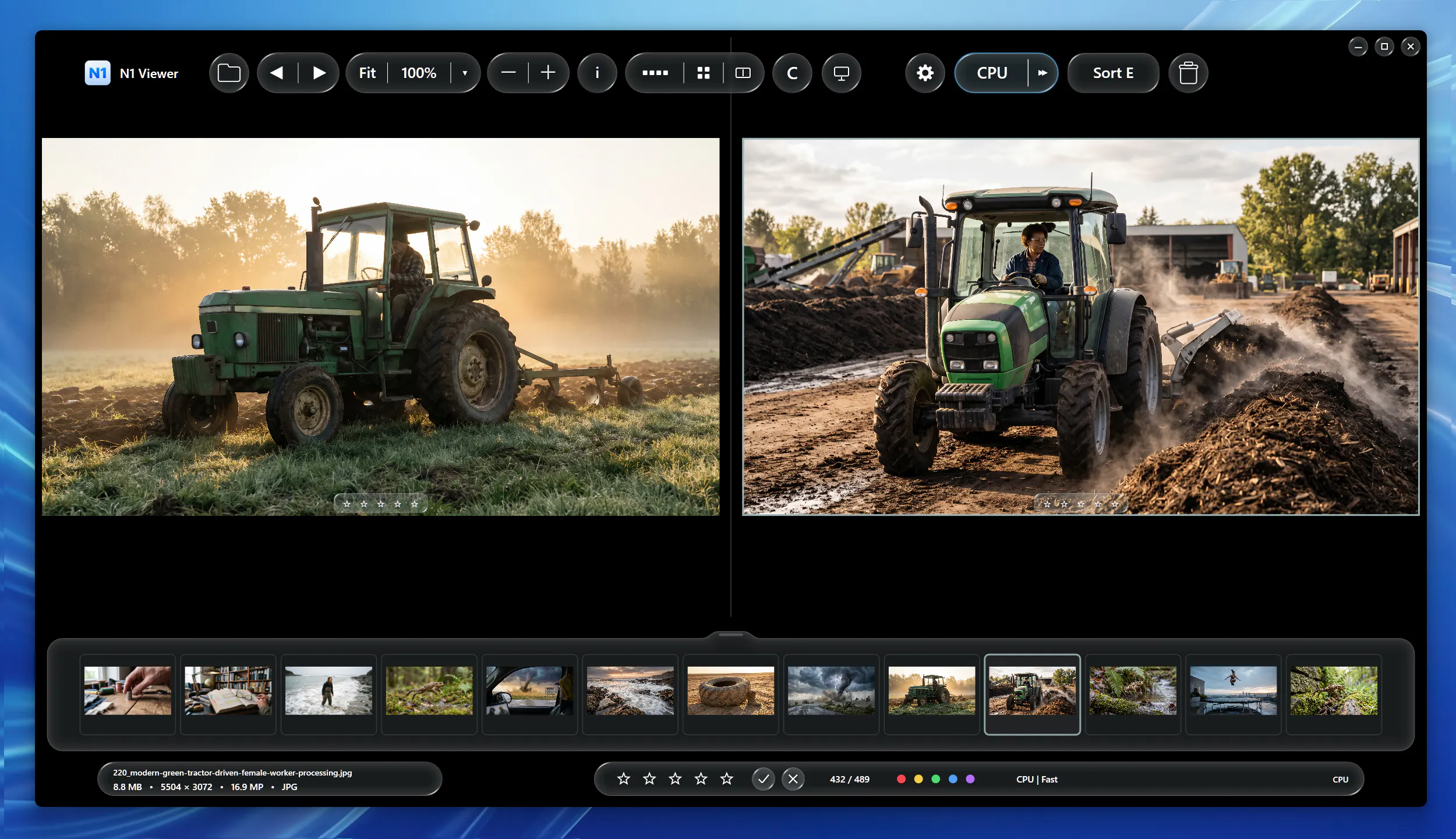1456x839 pixels.
Task: Select the Fit zoom button
Action: tap(367, 73)
